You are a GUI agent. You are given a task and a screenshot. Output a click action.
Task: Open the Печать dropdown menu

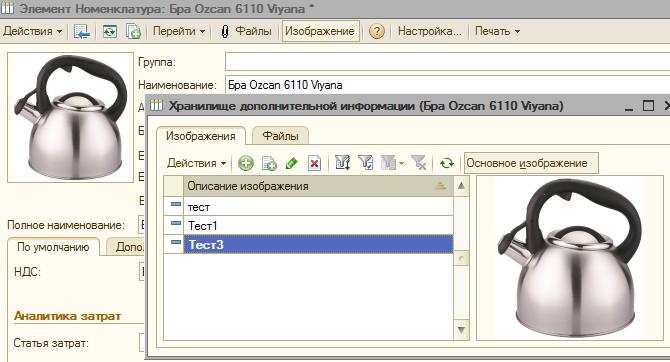click(497, 31)
